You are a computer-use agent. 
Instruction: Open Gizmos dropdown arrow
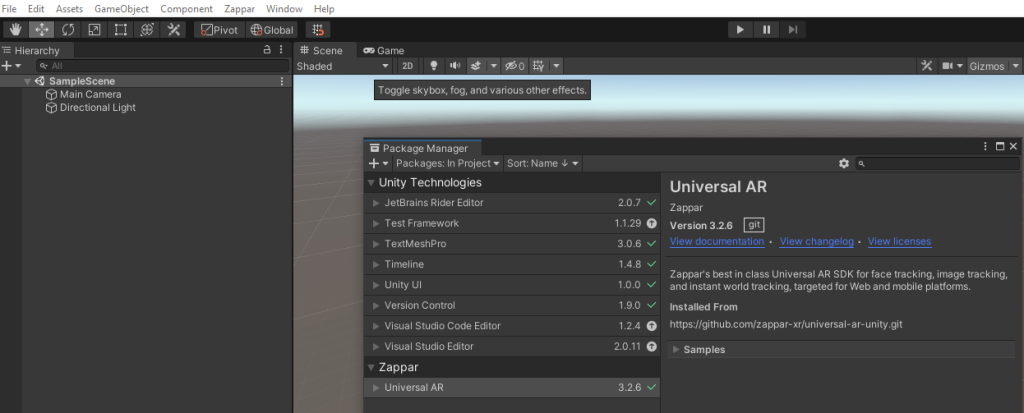(x=1016, y=66)
